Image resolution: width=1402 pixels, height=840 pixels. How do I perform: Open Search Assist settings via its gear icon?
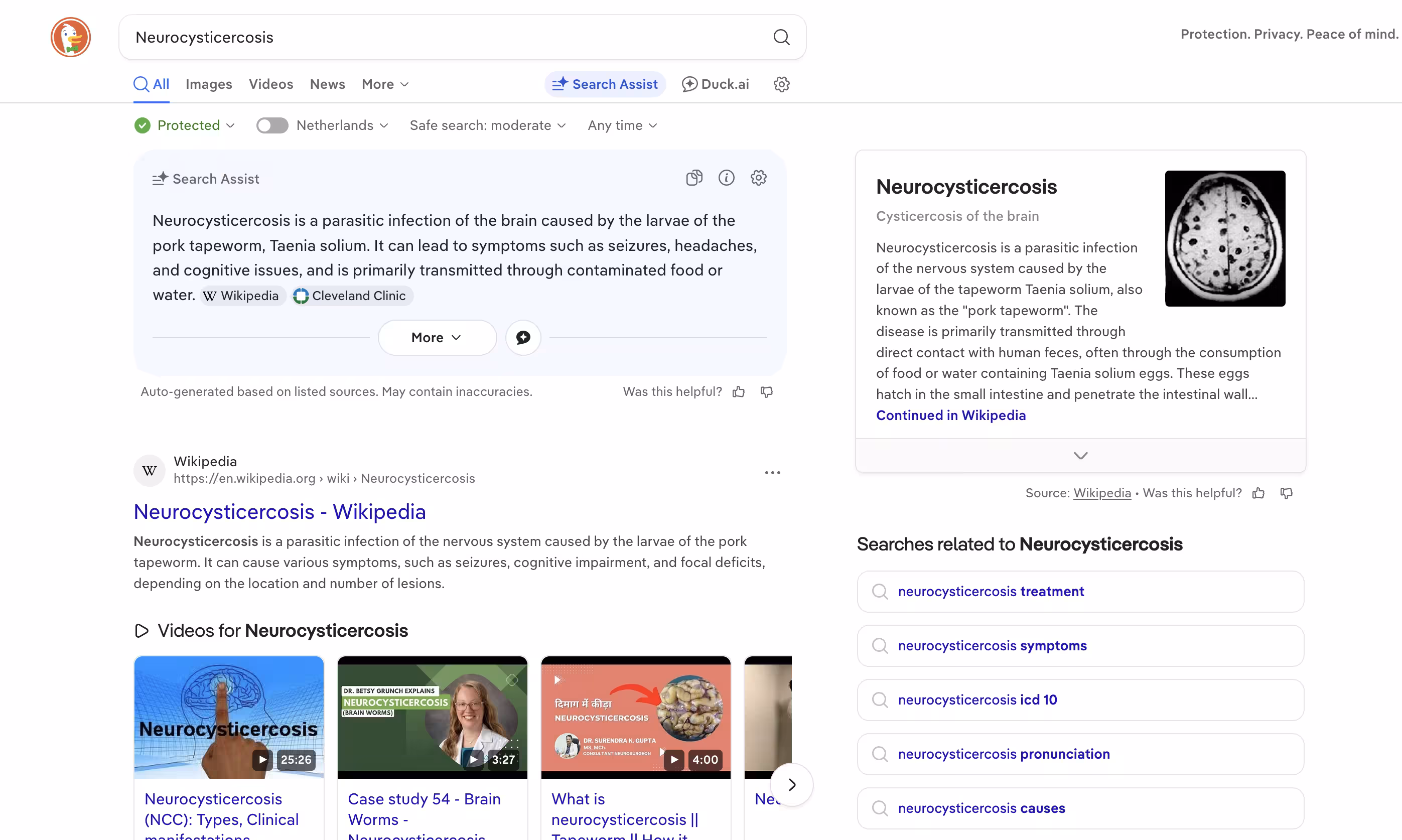click(x=758, y=177)
